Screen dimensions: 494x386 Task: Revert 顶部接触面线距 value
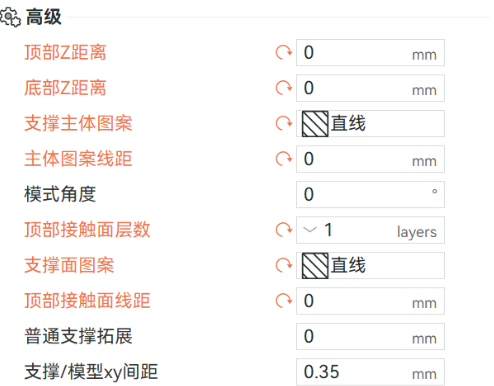284,301
